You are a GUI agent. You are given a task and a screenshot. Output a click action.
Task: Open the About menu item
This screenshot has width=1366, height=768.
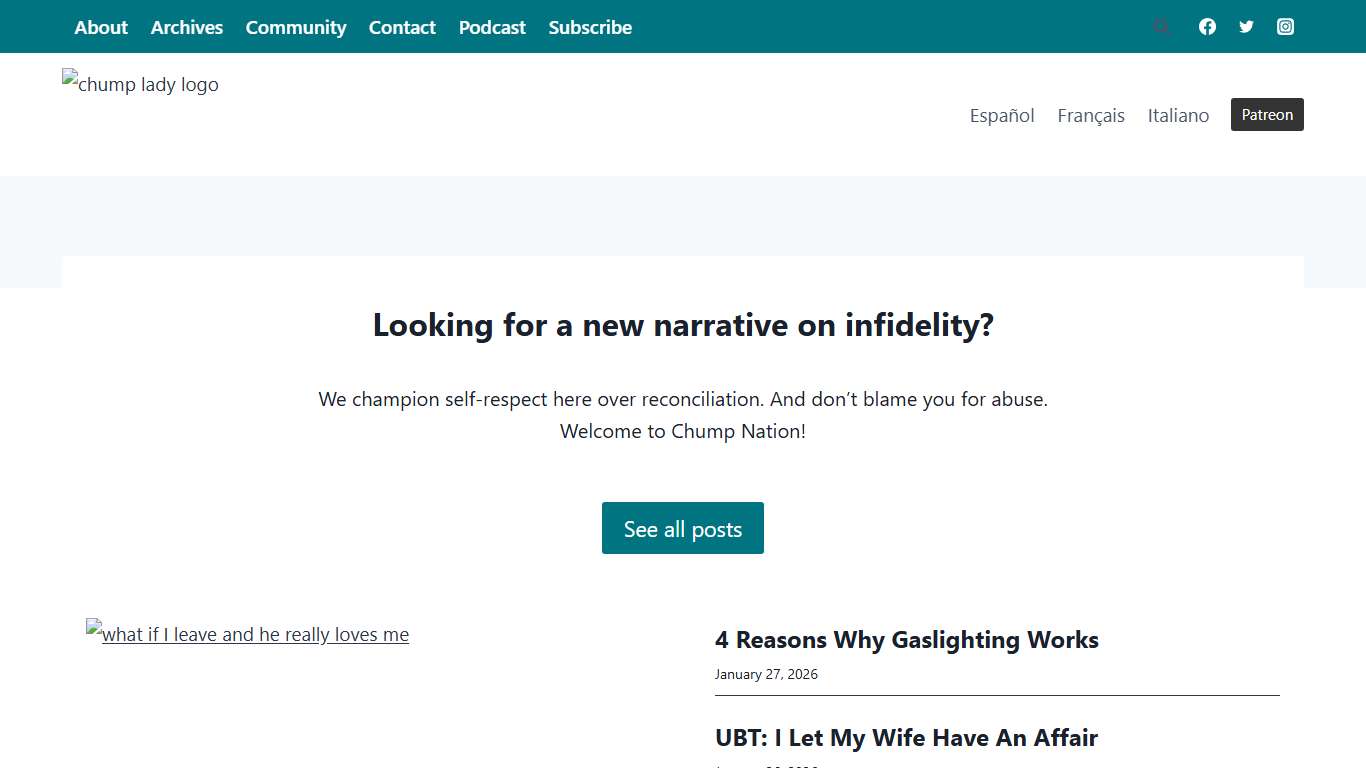(101, 27)
